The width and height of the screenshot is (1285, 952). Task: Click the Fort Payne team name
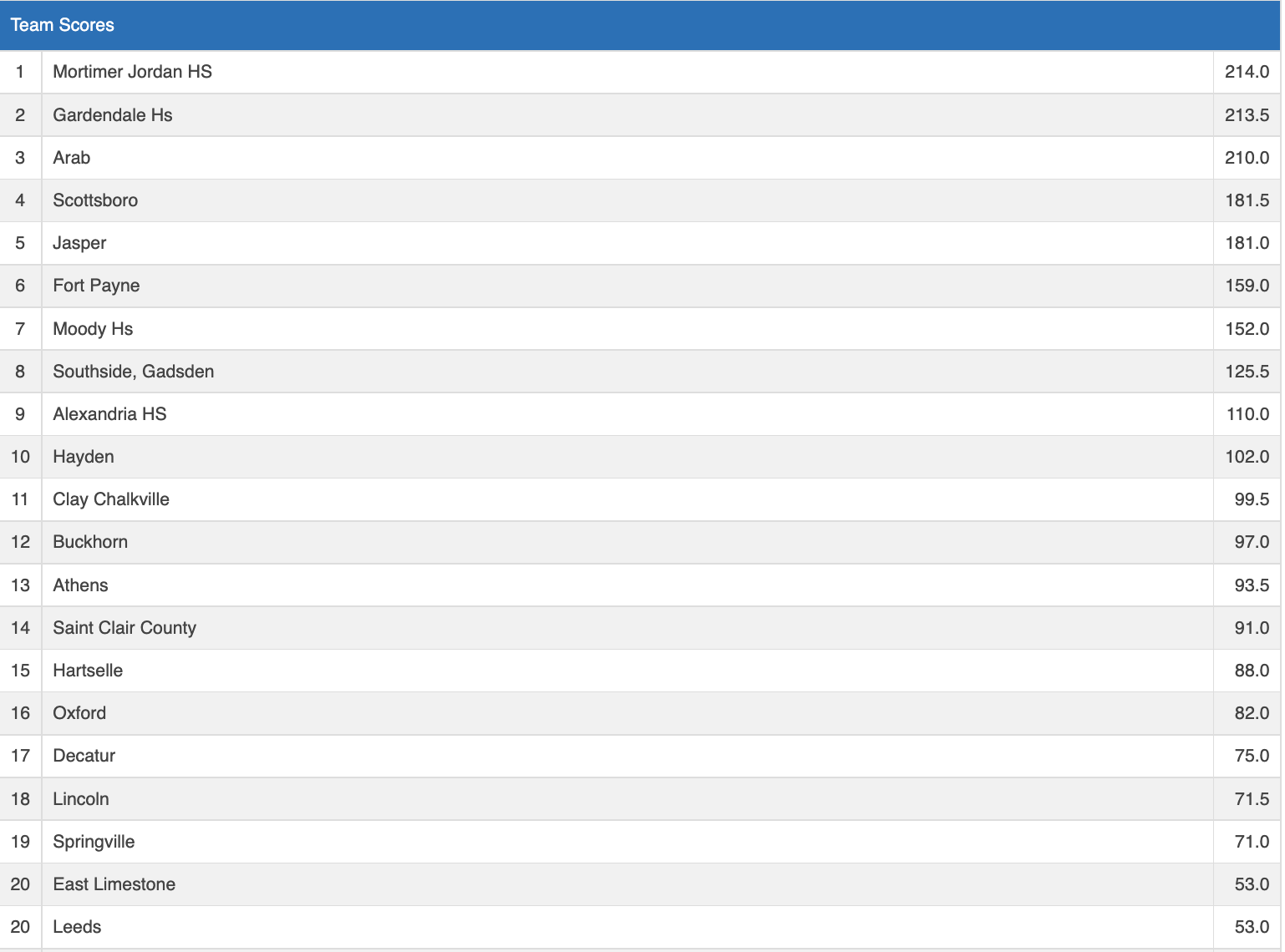[96, 286]
